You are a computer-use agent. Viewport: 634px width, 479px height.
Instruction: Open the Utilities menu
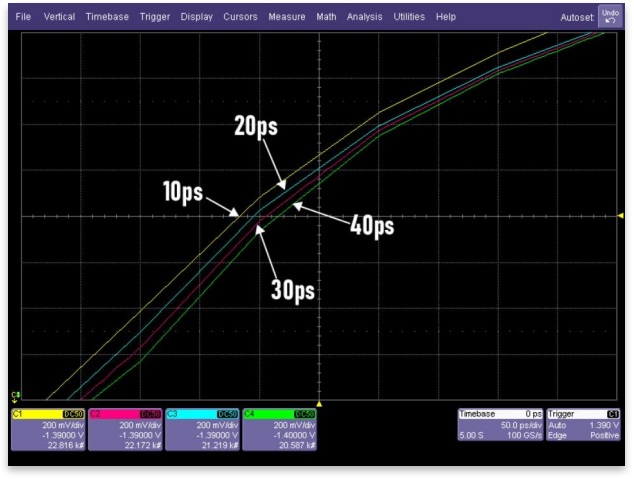(409, 17)
